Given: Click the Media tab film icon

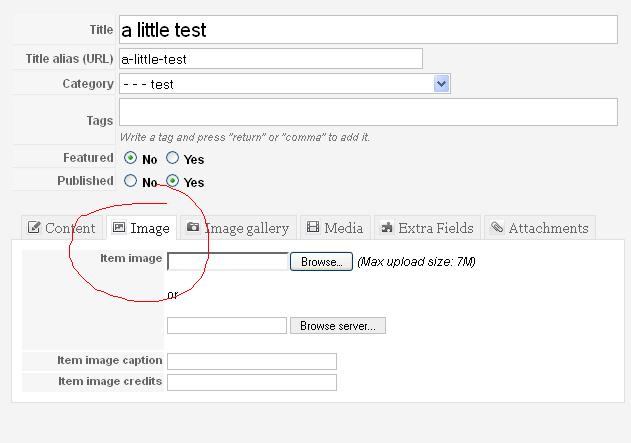Looking at the screenshot, I should click(313, 227).
